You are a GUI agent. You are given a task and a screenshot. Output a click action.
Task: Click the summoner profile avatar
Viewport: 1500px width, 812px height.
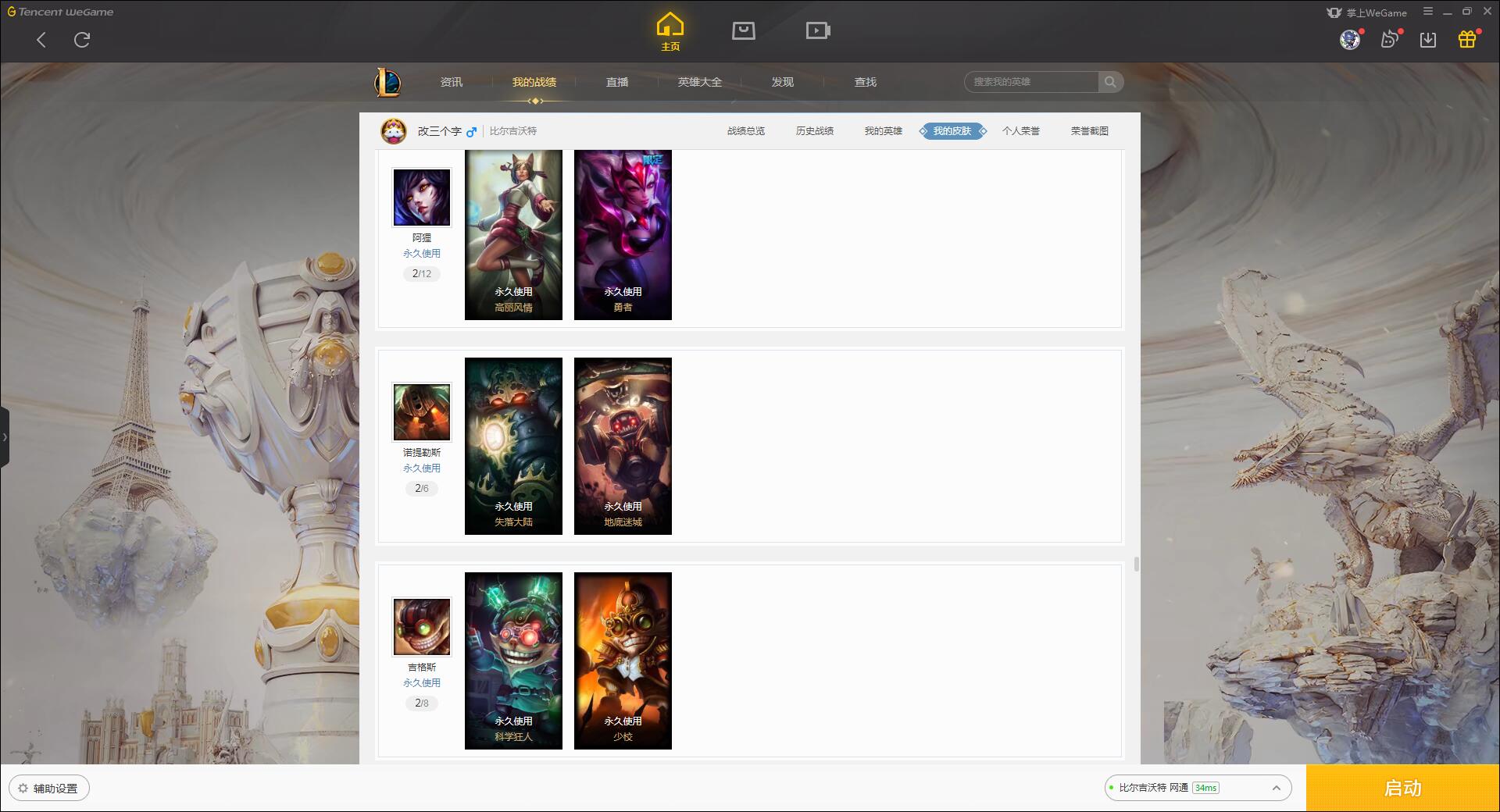[394, 131]
